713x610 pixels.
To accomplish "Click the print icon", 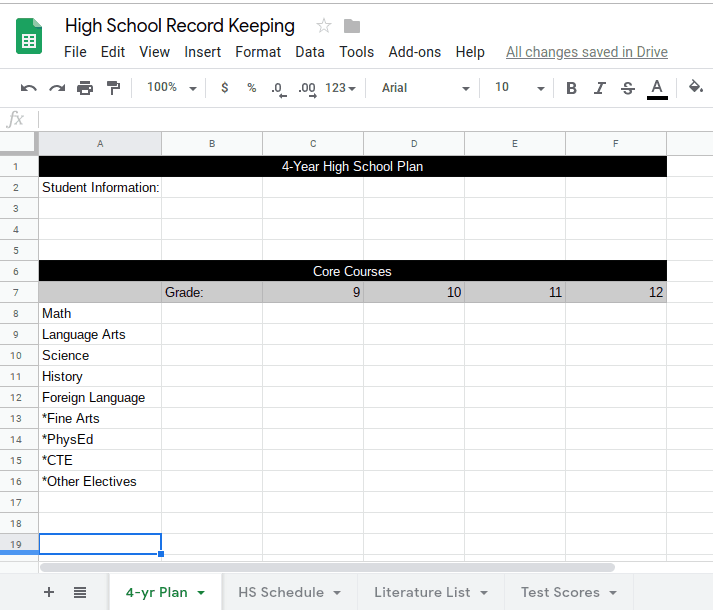I will point(85,88).
